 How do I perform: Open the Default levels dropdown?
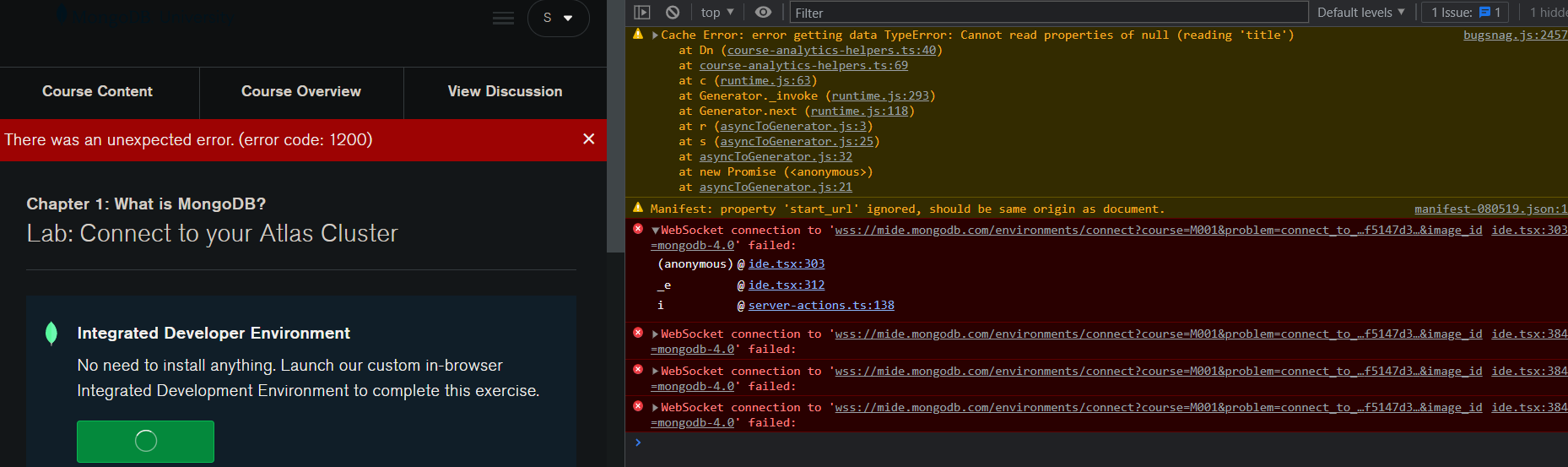pos(1360,13)
